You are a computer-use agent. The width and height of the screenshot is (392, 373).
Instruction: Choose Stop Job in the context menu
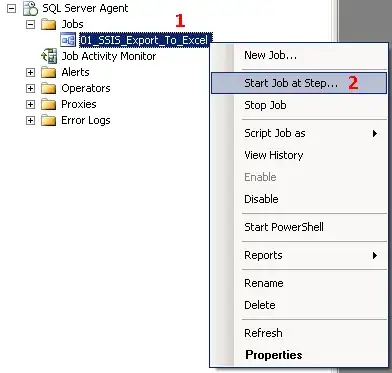[299, 105]
